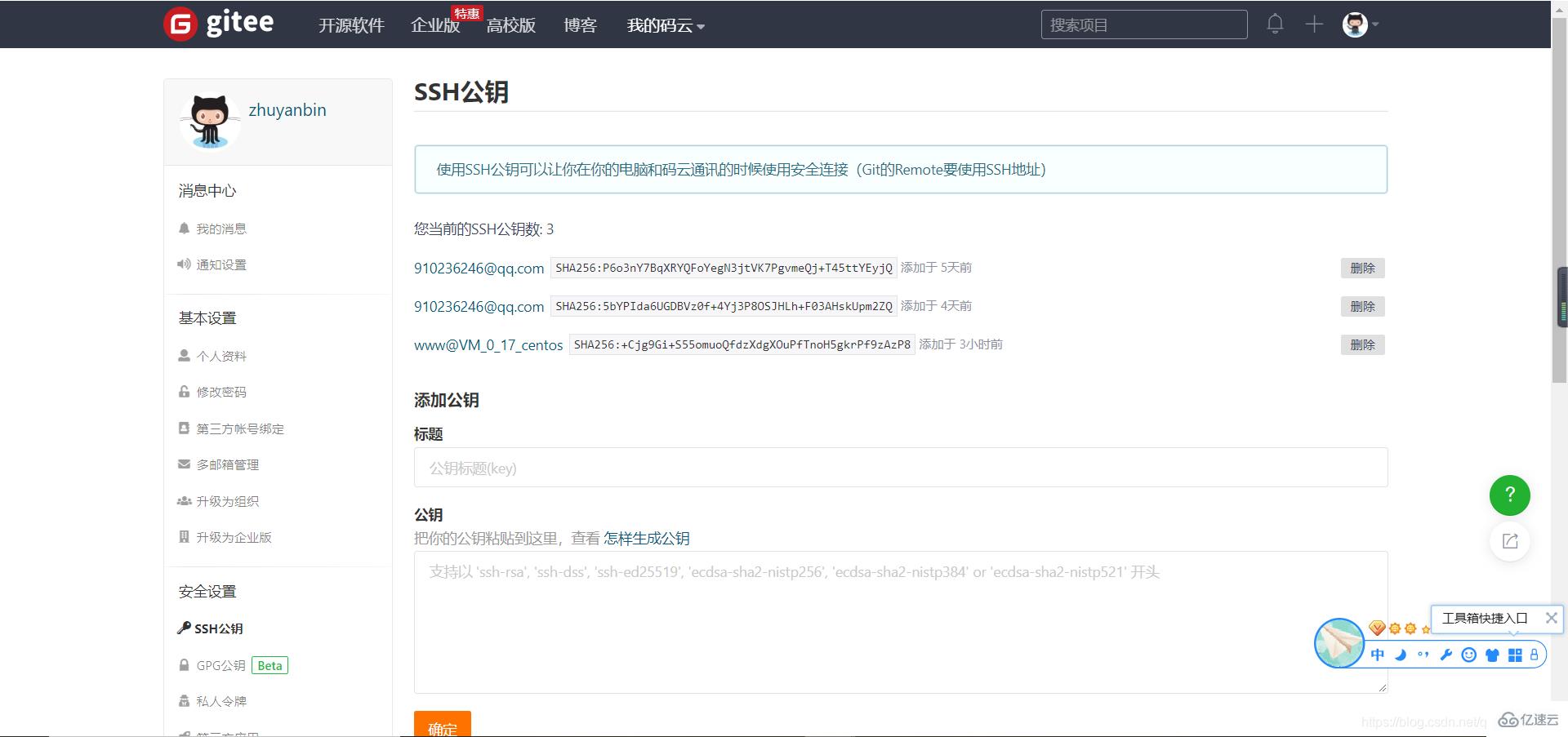Toggle the 中 Chinese input mode
This screenshot has width=1568, height=737.
coord(1378,655)
